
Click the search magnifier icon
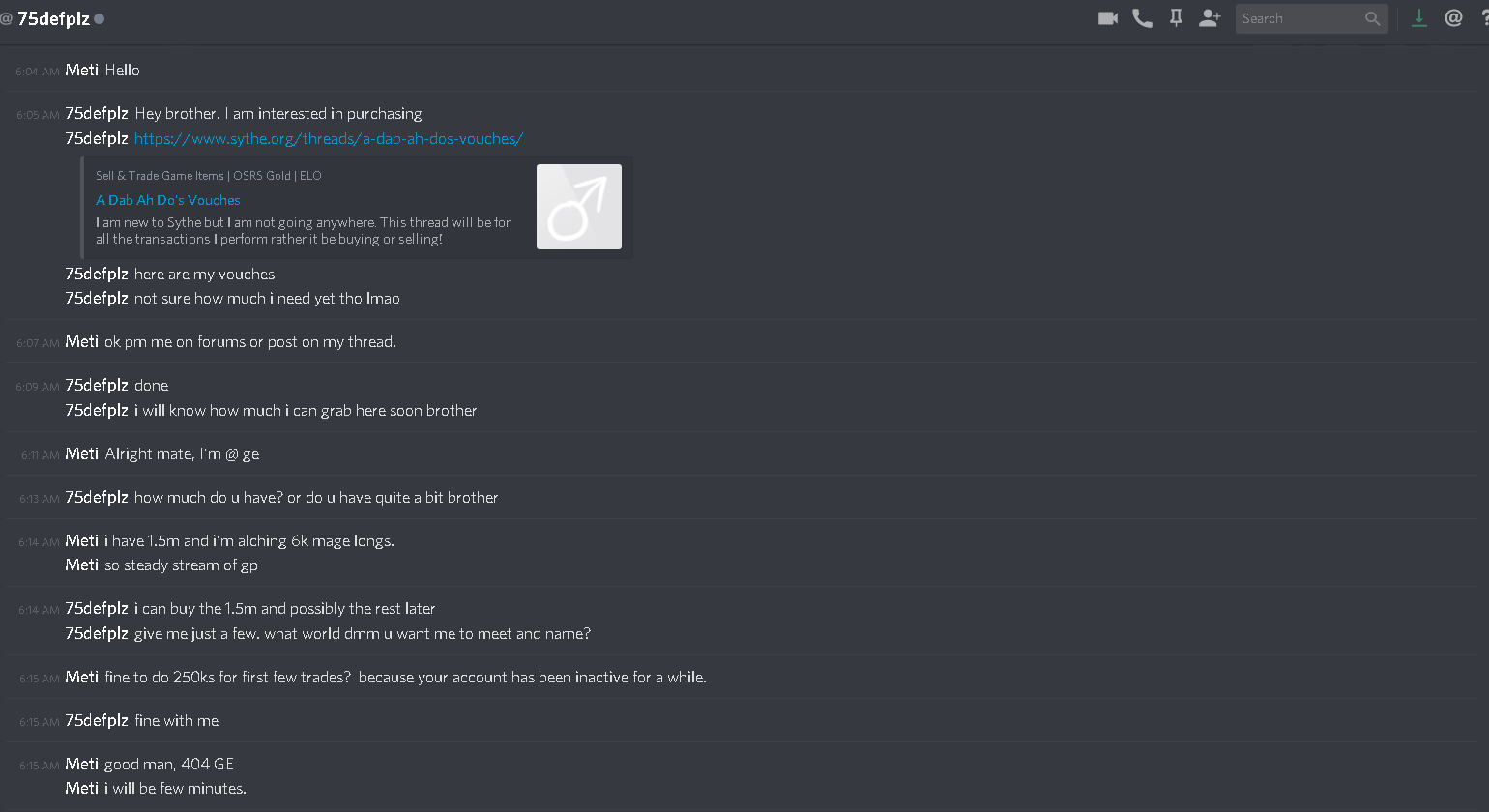[1372, 18]
